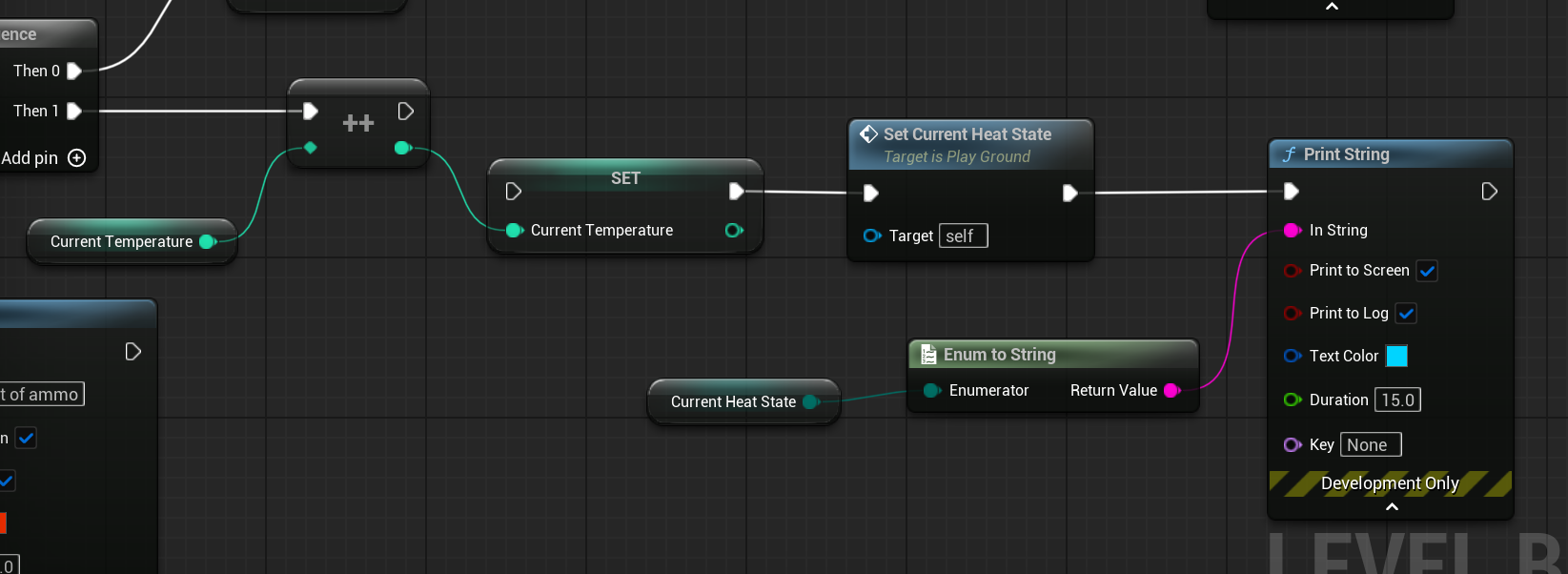Collapse the Print String advanced options arrow
This screenshot has height=574, width=1568.
pos(1392,507)
